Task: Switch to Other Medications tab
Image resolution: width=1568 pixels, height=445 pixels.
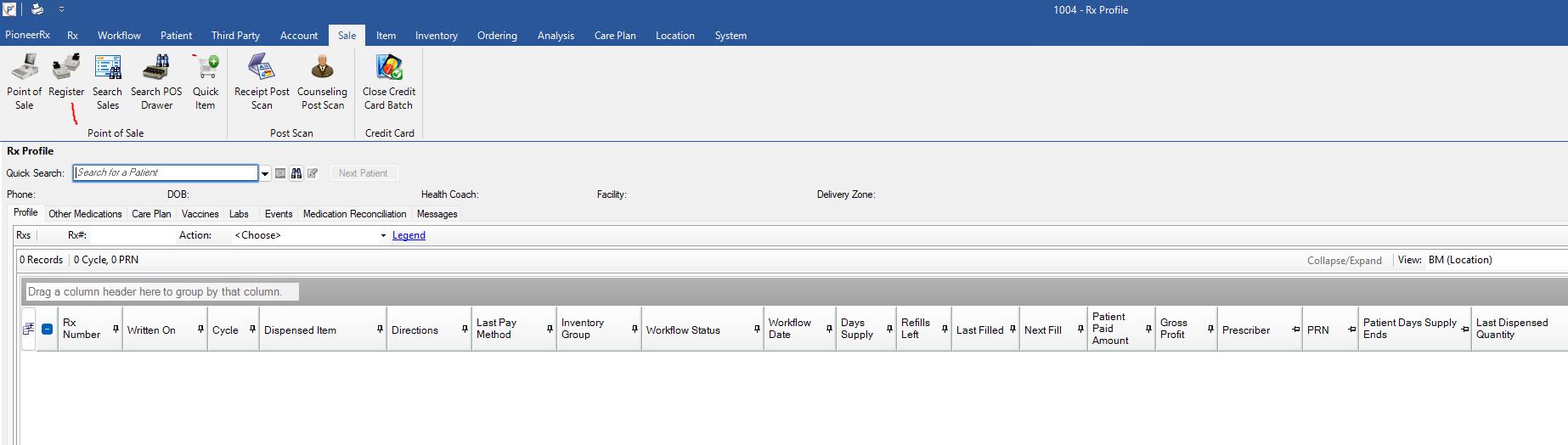Action: (x=85, y=214)
